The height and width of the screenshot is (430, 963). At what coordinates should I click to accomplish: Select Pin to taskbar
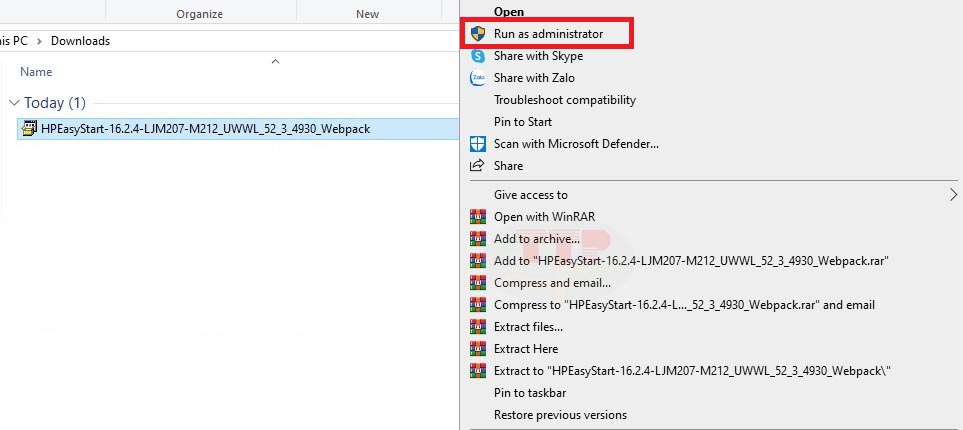point(529,393)
